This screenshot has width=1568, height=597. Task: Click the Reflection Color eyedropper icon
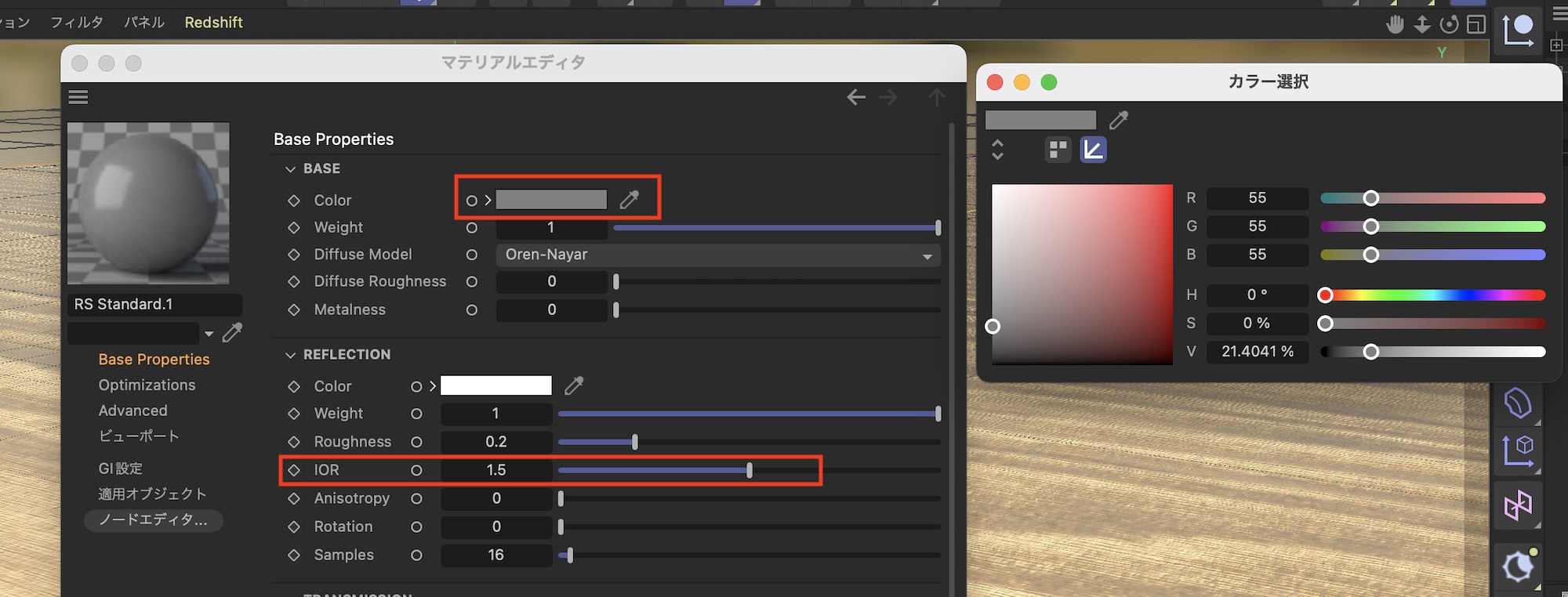pyautogui.click(x=574, y=385)
